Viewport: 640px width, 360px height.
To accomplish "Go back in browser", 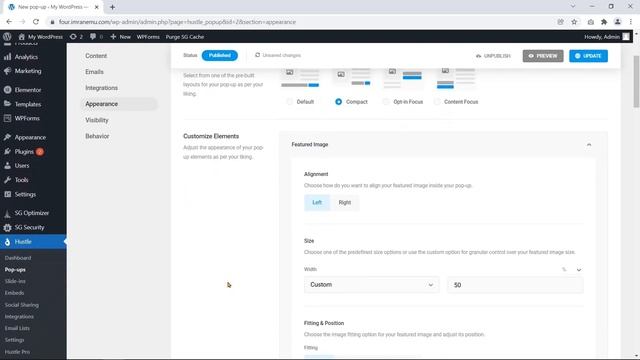I will (9, 22).
